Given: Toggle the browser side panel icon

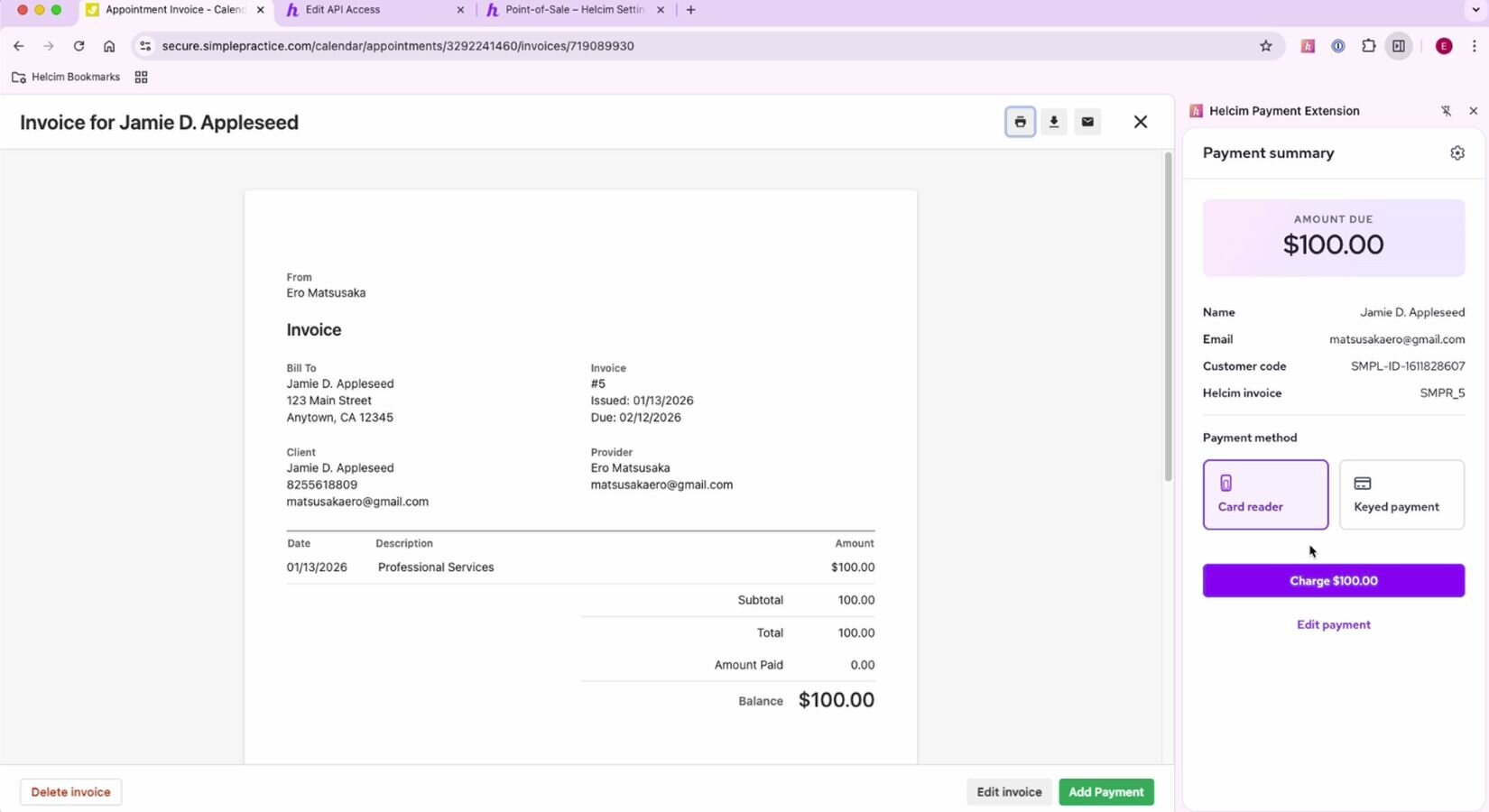Looking at the screenshot, I should 1398,46.
